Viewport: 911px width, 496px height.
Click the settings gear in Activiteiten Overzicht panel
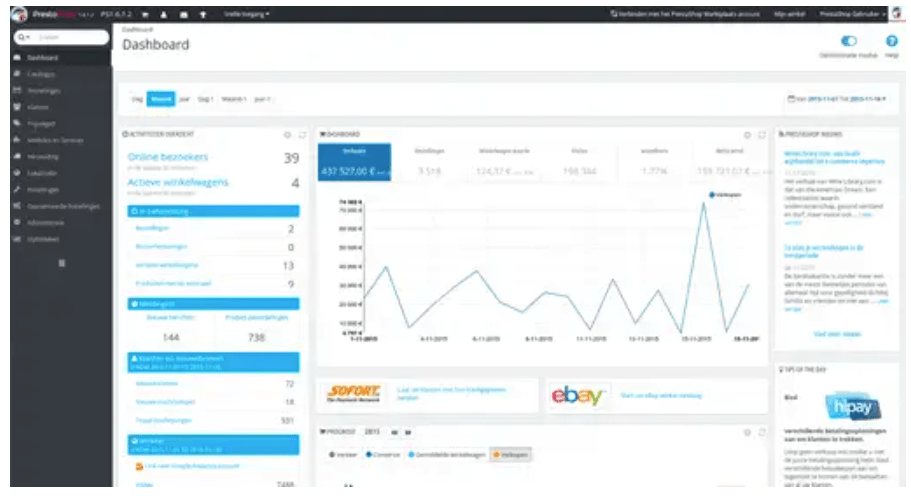tap(287, 133)
